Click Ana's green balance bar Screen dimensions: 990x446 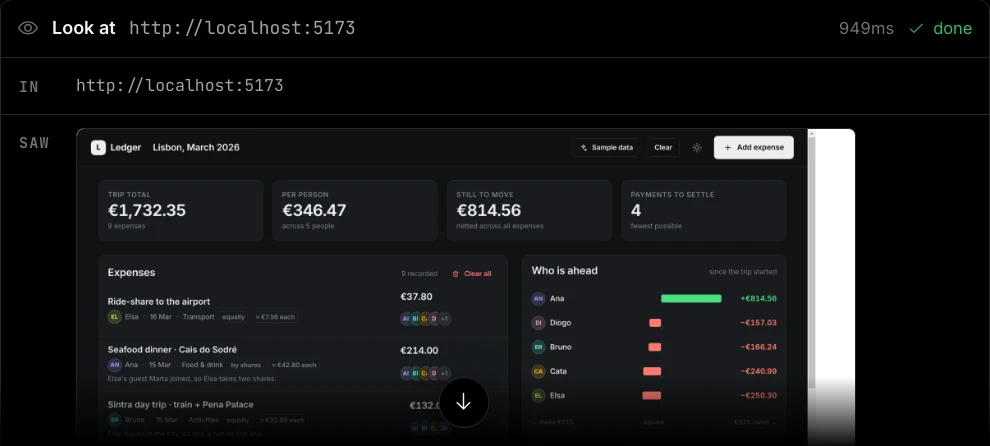691,299
